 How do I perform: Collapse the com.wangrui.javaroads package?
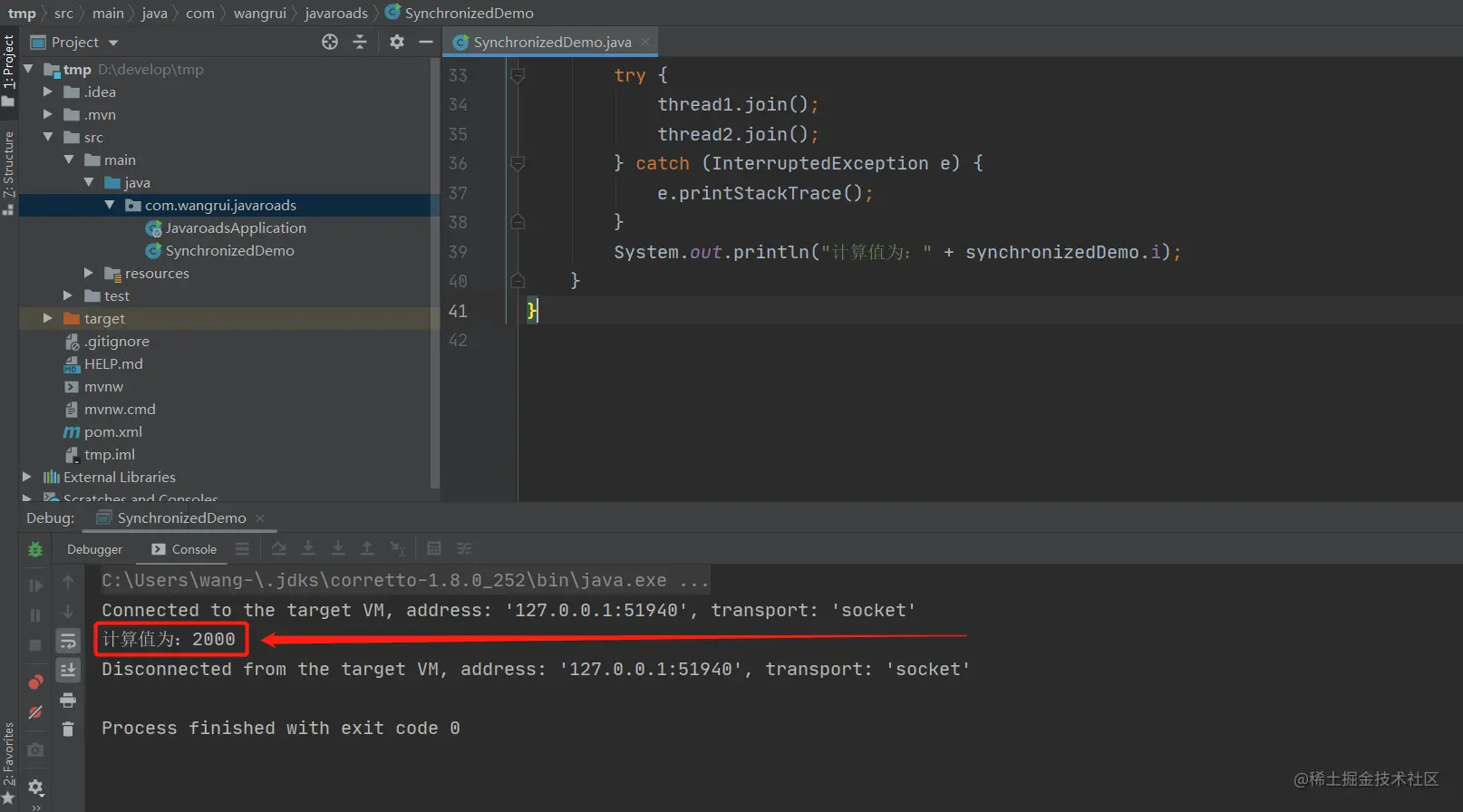[110, 205]
